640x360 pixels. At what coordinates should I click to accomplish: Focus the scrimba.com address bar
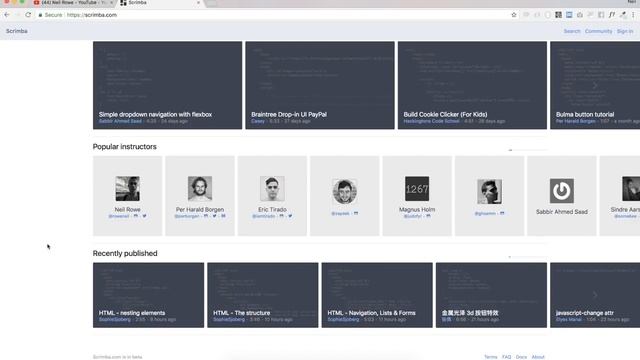(273, 15)
